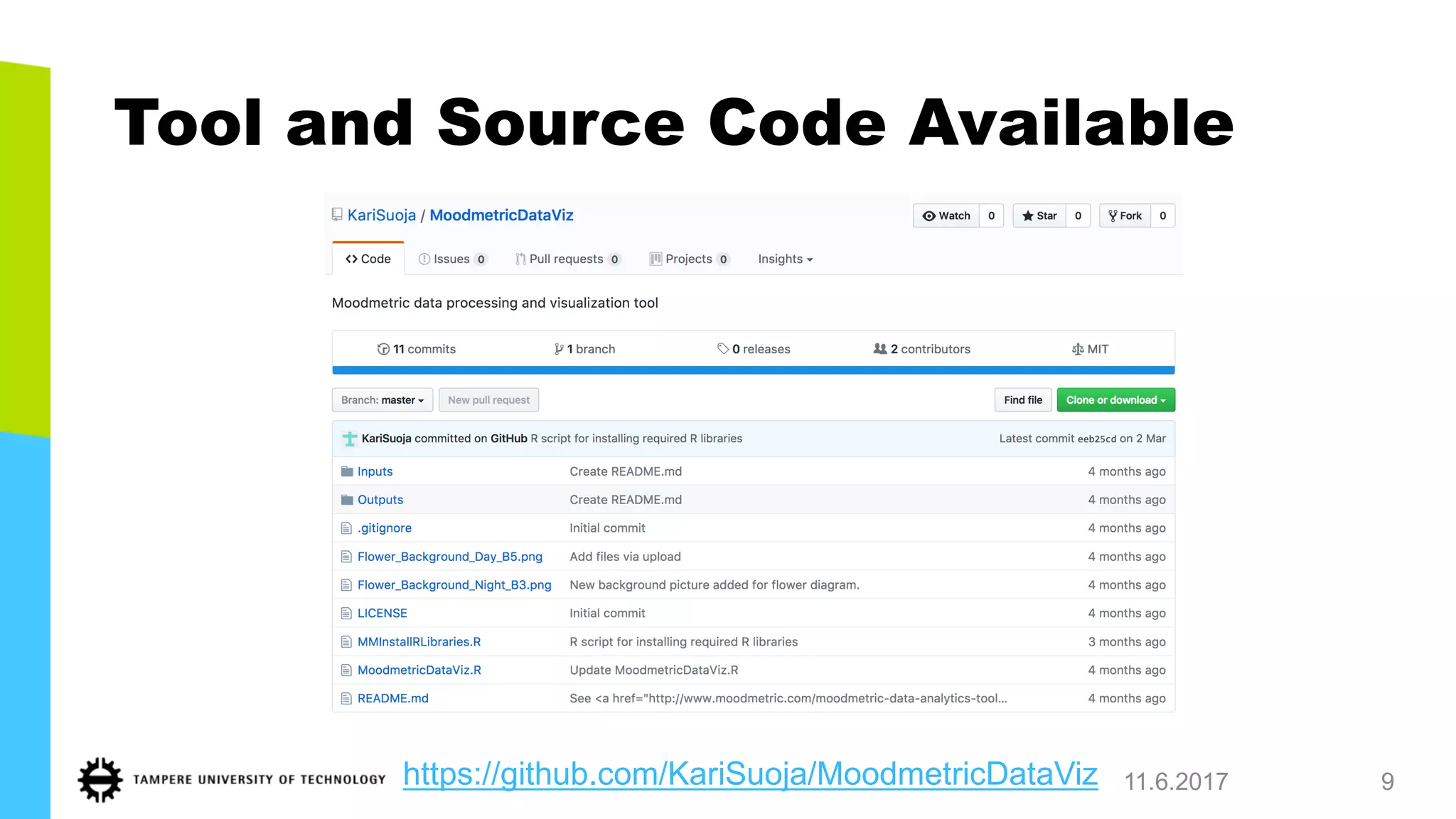Open the MoodmetricDataViz.R file
This screenshot has height=819, width=1456.
tap(419, 670)
